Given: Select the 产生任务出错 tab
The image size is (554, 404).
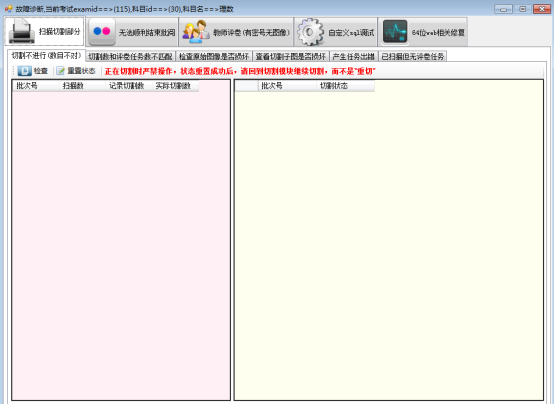Looking at the screenshot, I should [354, 57].
